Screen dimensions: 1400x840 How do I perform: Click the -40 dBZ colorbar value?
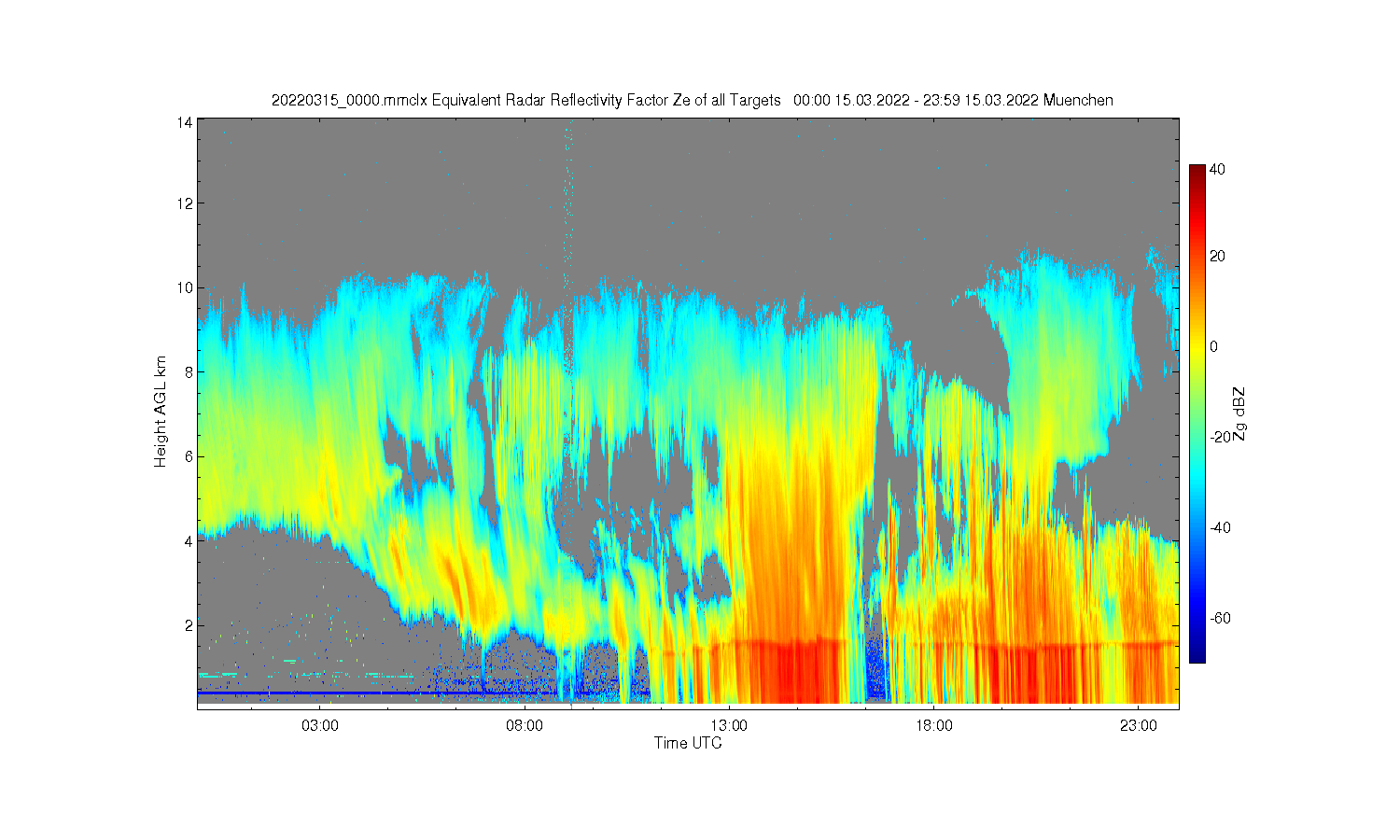click(1220, 527)
